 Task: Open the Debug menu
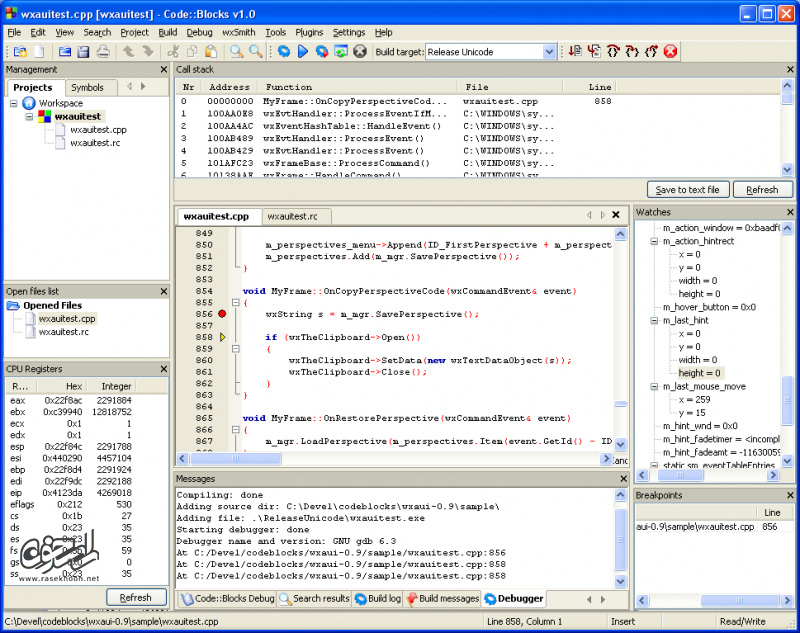pos(199,32)
